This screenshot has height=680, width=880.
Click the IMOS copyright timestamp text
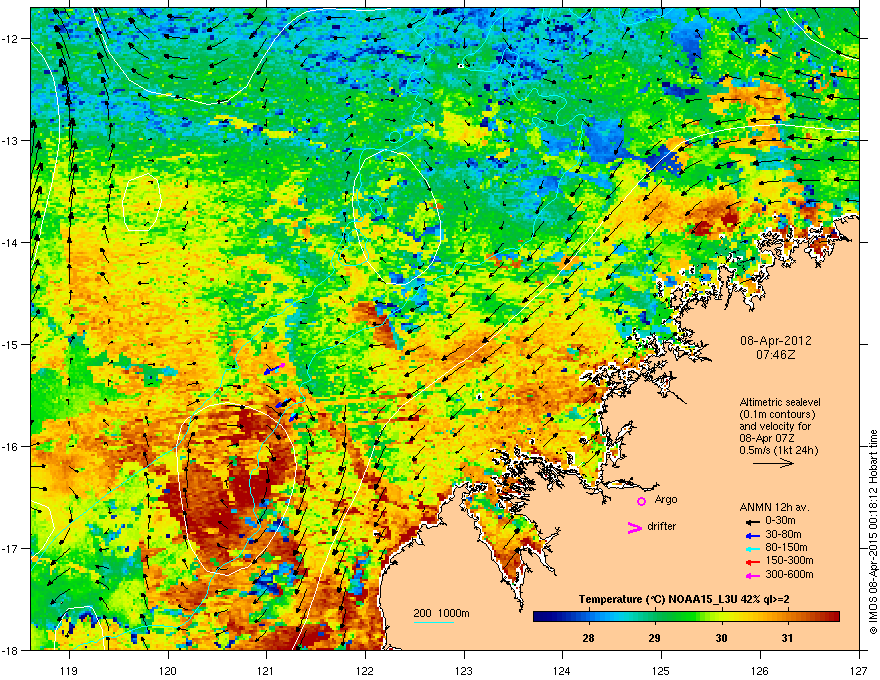873,532
